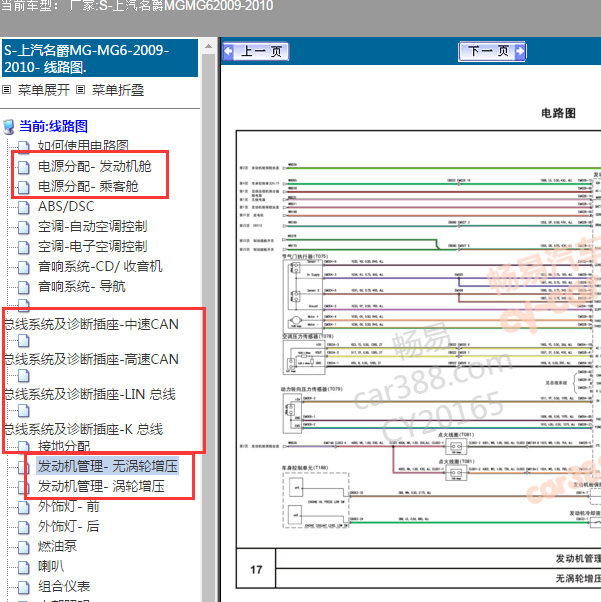
Task: Open 如何使用电路图 entry
Action: [x=83, y=146]
